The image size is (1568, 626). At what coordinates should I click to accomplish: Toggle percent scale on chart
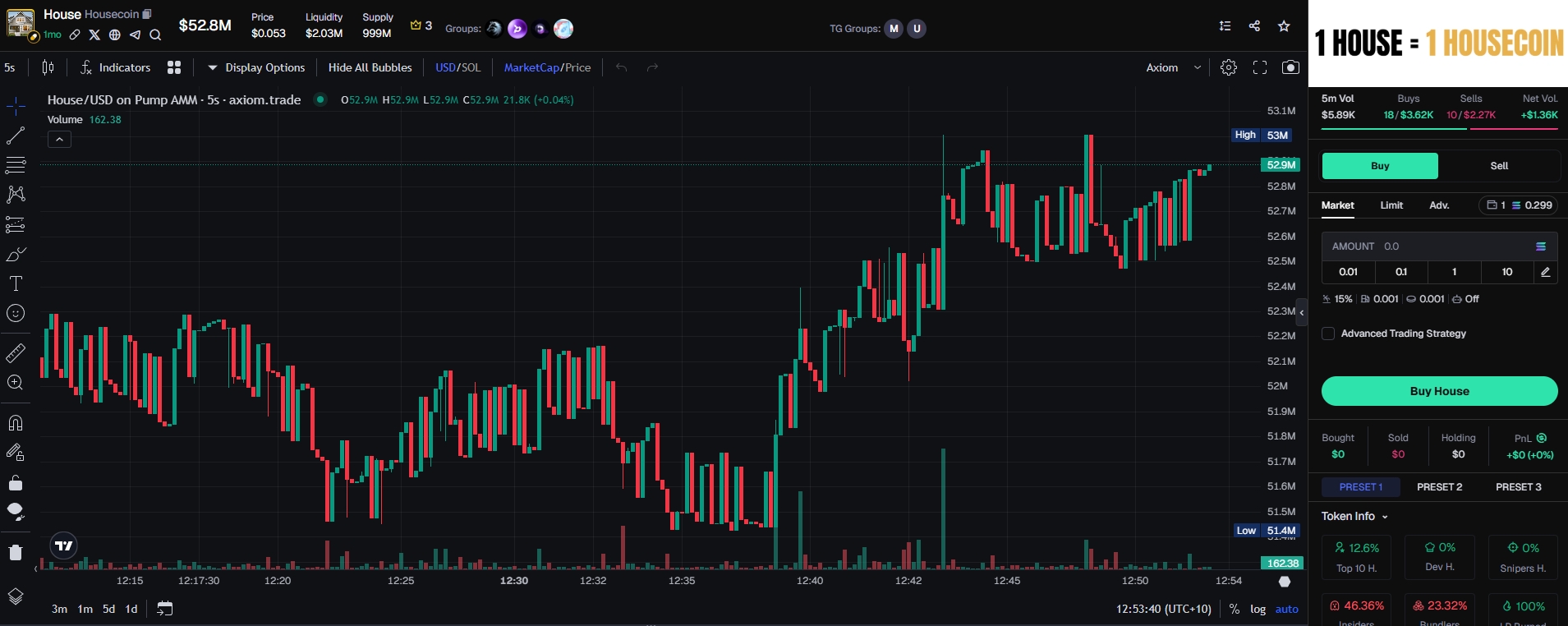click(1234, 609)
